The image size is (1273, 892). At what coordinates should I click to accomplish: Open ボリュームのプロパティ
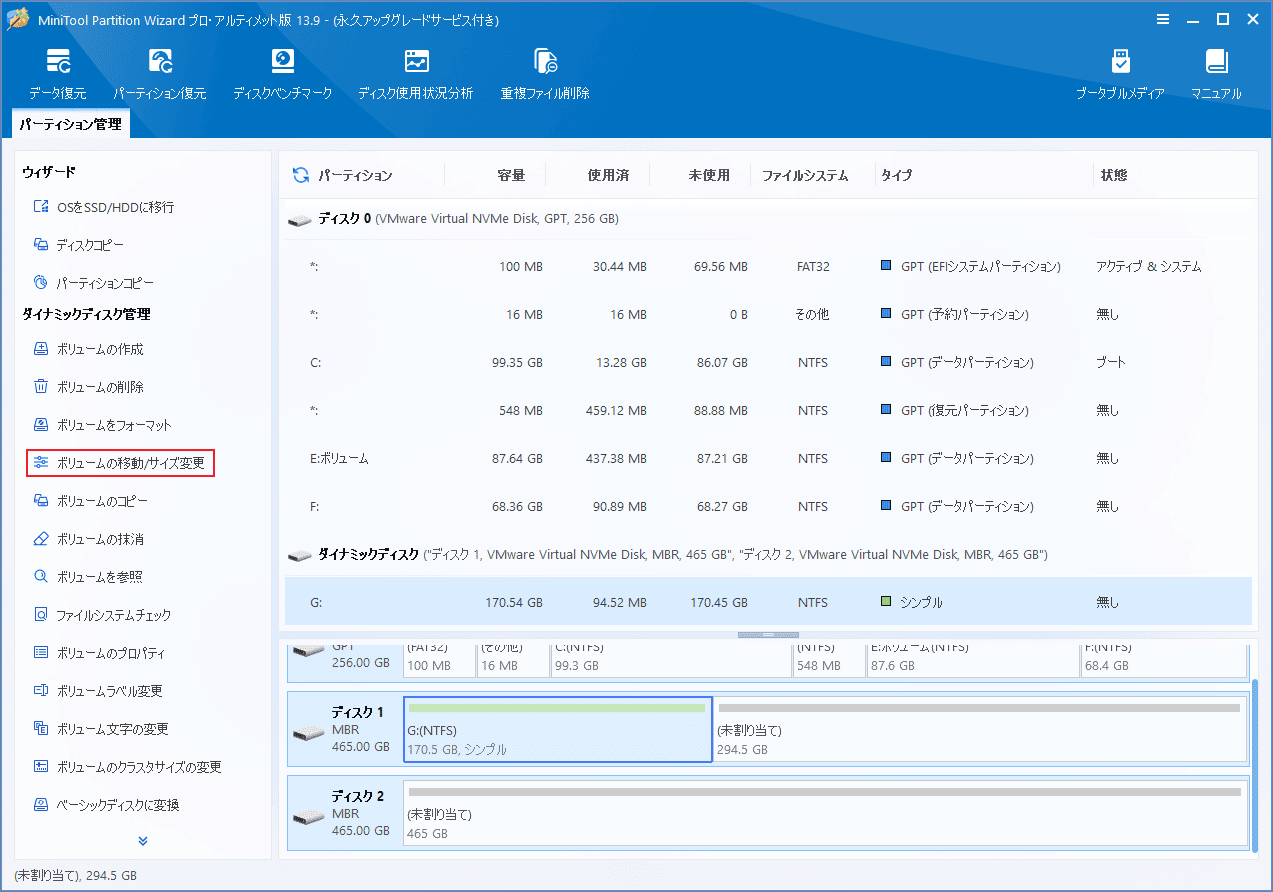pos(99,653)
